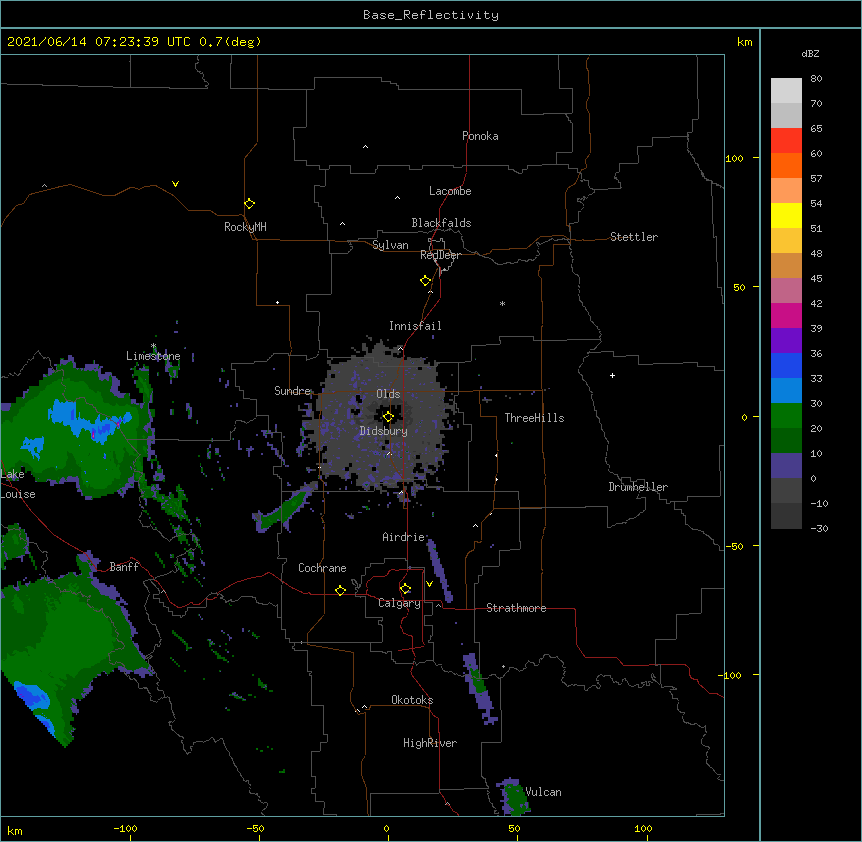Click the Limestone label on the map
Screen dimensions: 862x842
tap(153, 356)
